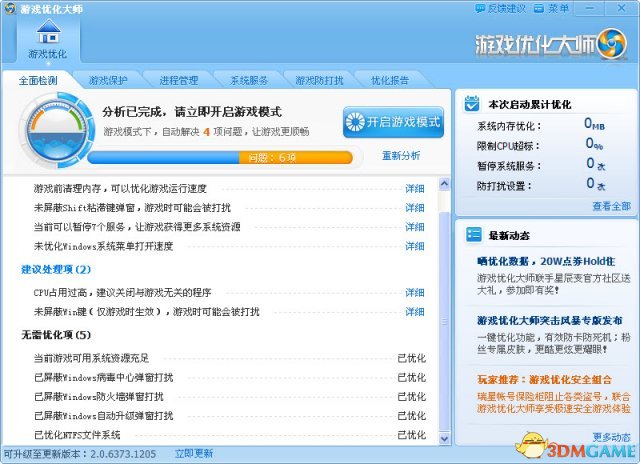Click the circular gauge analysis icon
Screen dimensions: 640x464
[56, 129]
